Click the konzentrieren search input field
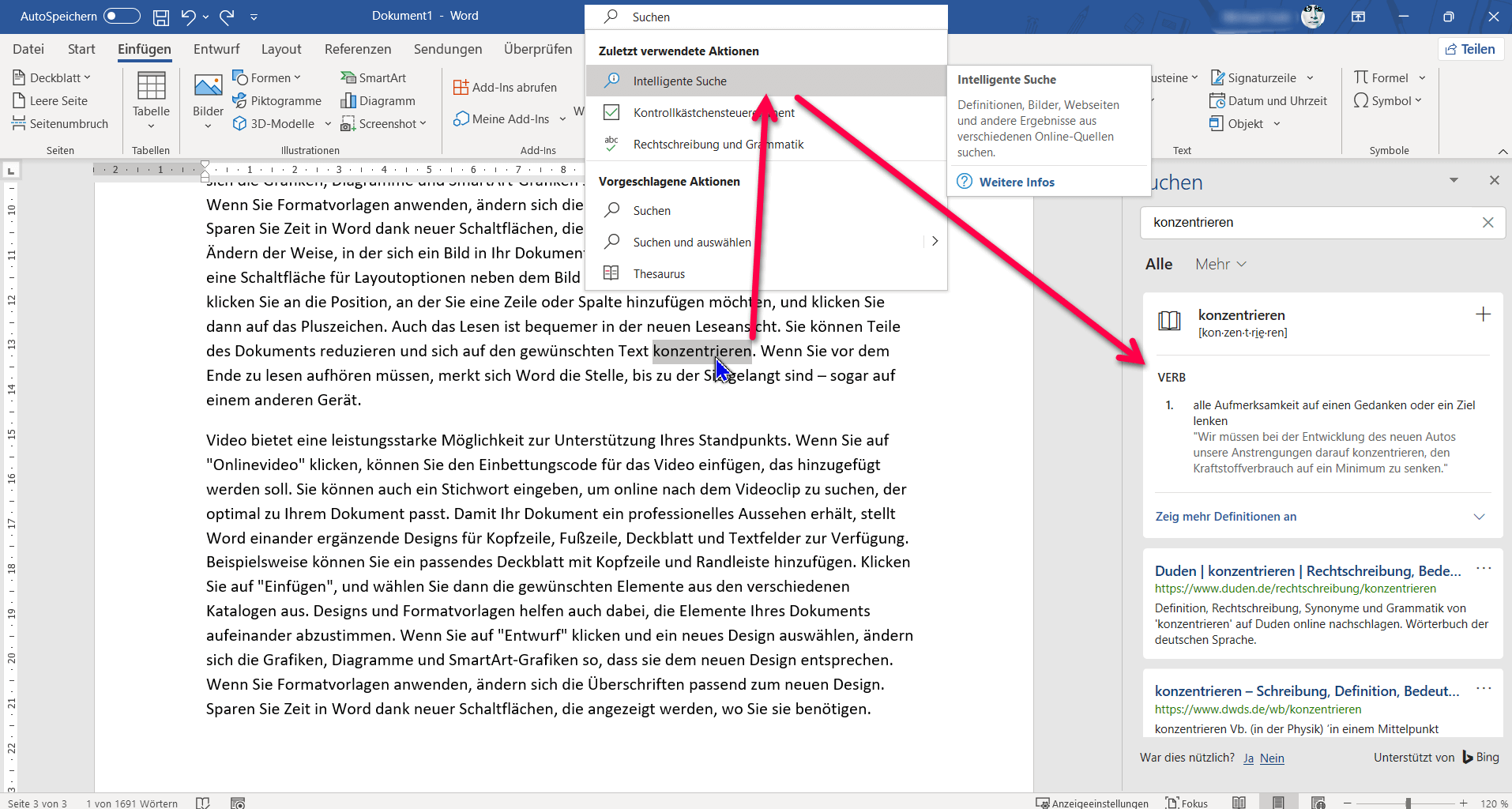Screen dimensions: 1512x809 pos(1312,223)
